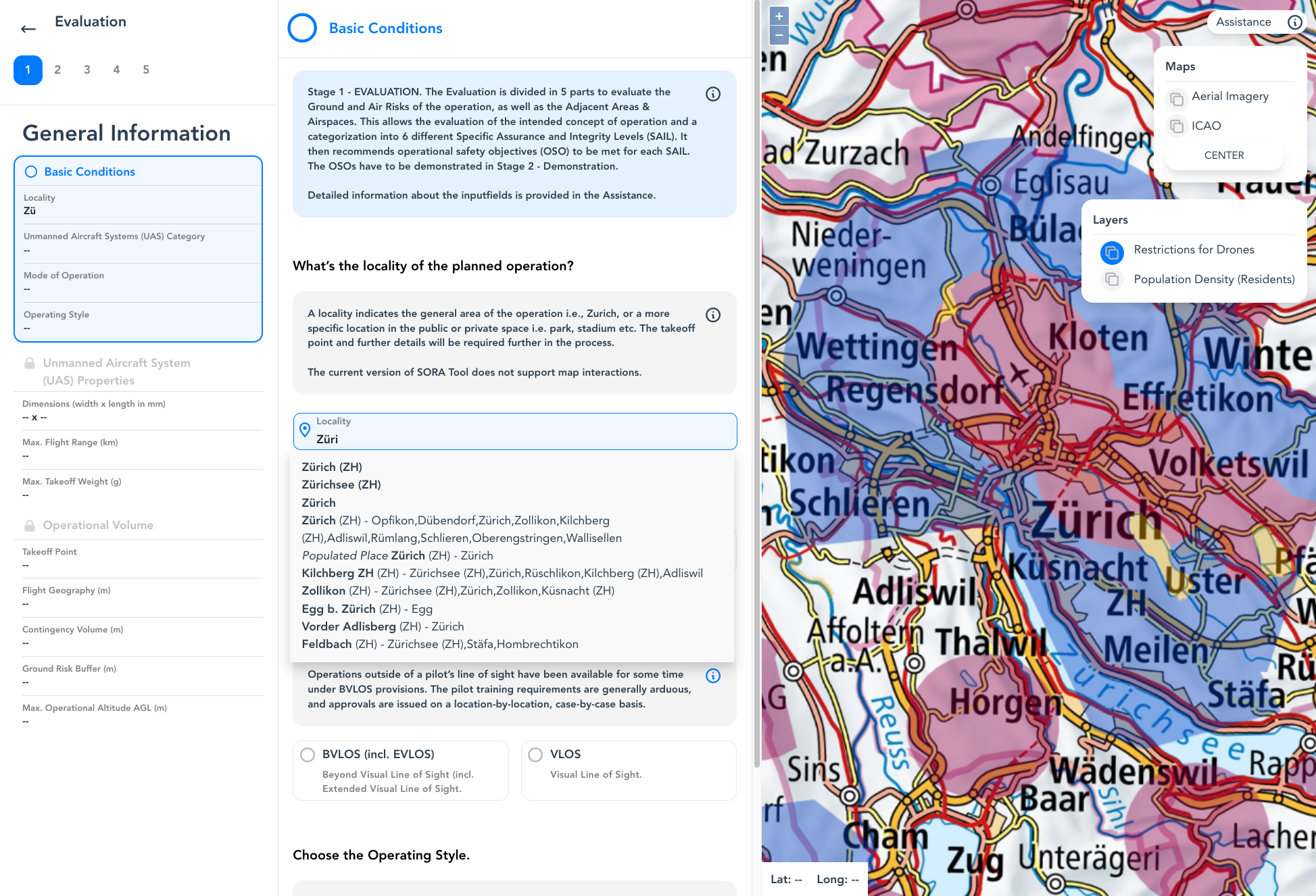Viewport: 1316px width, 896px height.
Task: Go to evaluation step 4
Action: (116, 70)
